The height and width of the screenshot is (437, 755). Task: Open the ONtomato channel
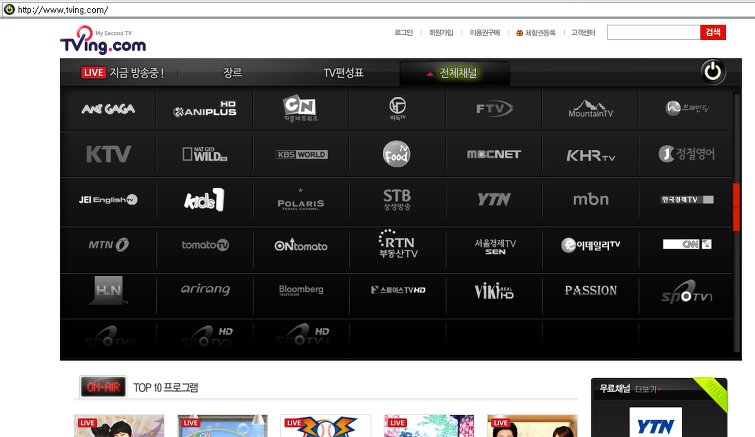pos(301,245)
